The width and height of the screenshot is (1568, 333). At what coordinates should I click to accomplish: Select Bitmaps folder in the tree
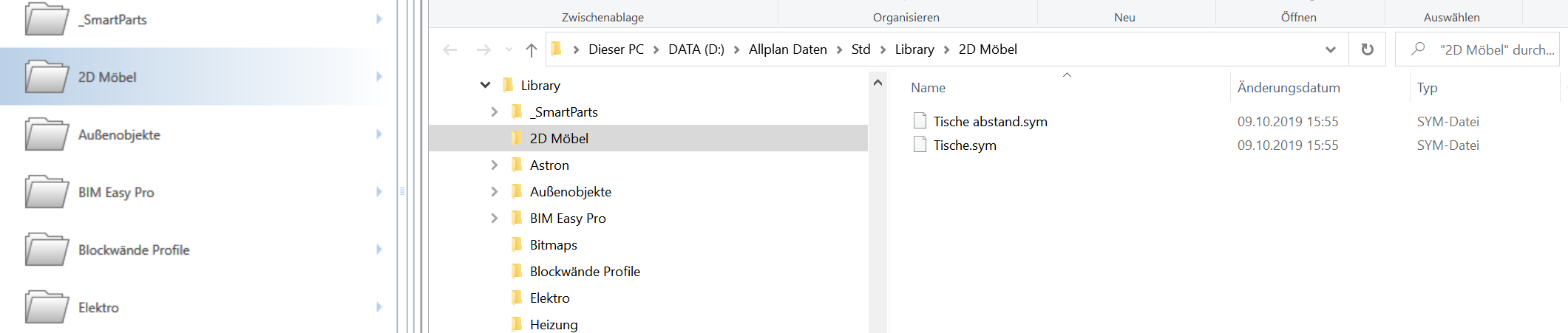(553, 245)
